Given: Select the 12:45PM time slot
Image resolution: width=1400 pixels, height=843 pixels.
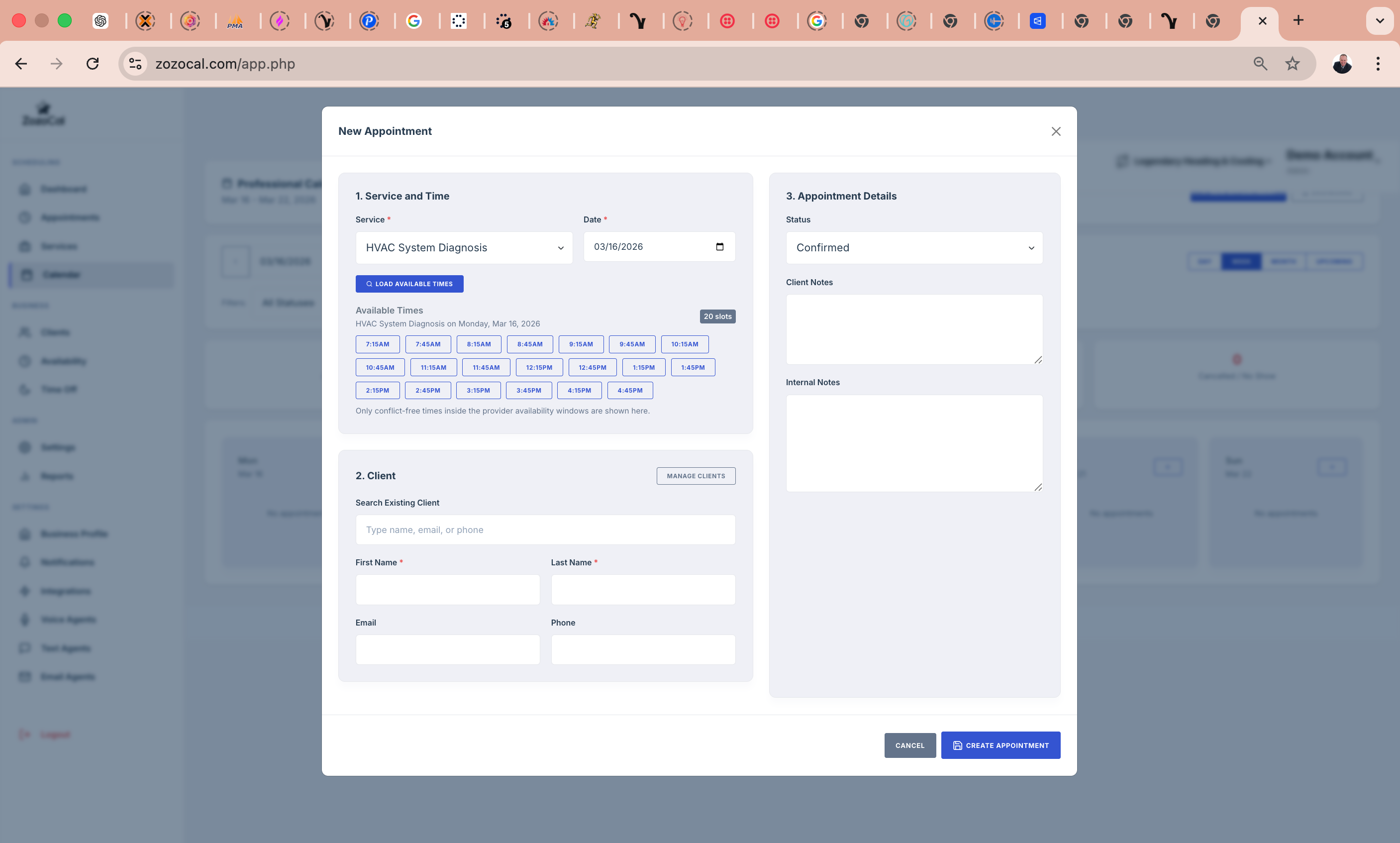Looking at the screenshot, I should pyautogui.click(x=593, y=367).
